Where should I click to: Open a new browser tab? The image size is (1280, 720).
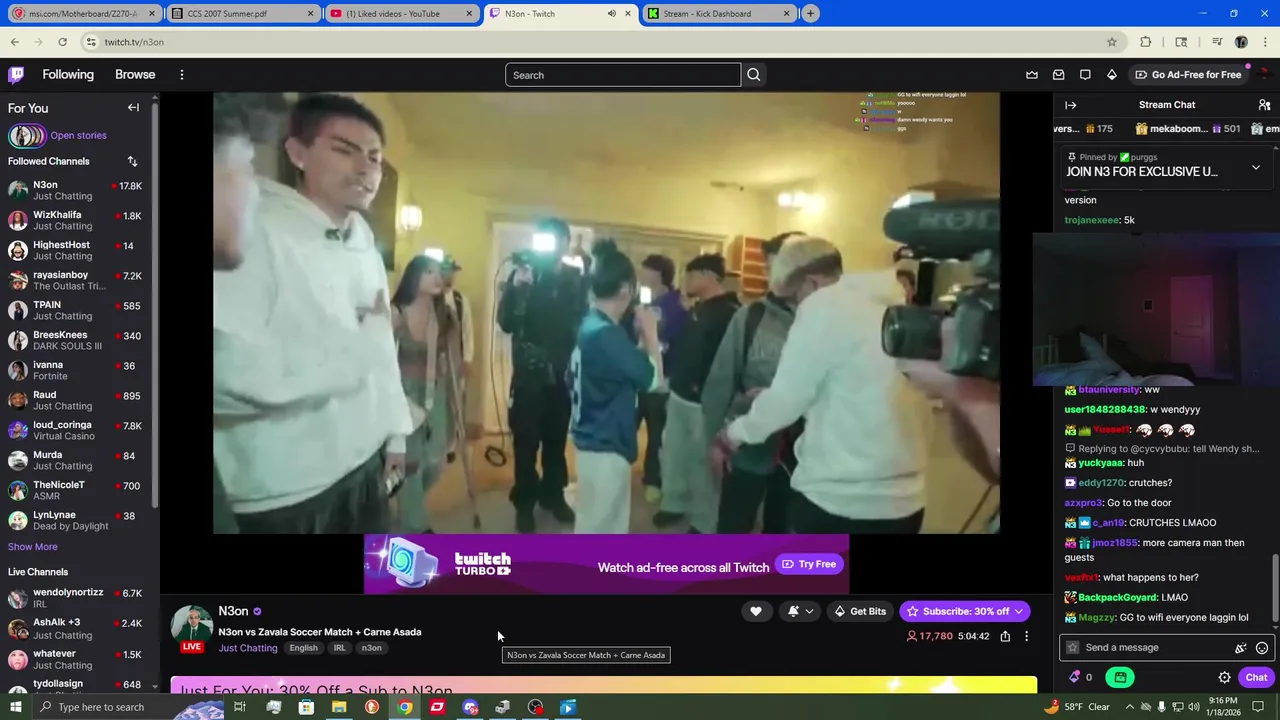[811, 14]
